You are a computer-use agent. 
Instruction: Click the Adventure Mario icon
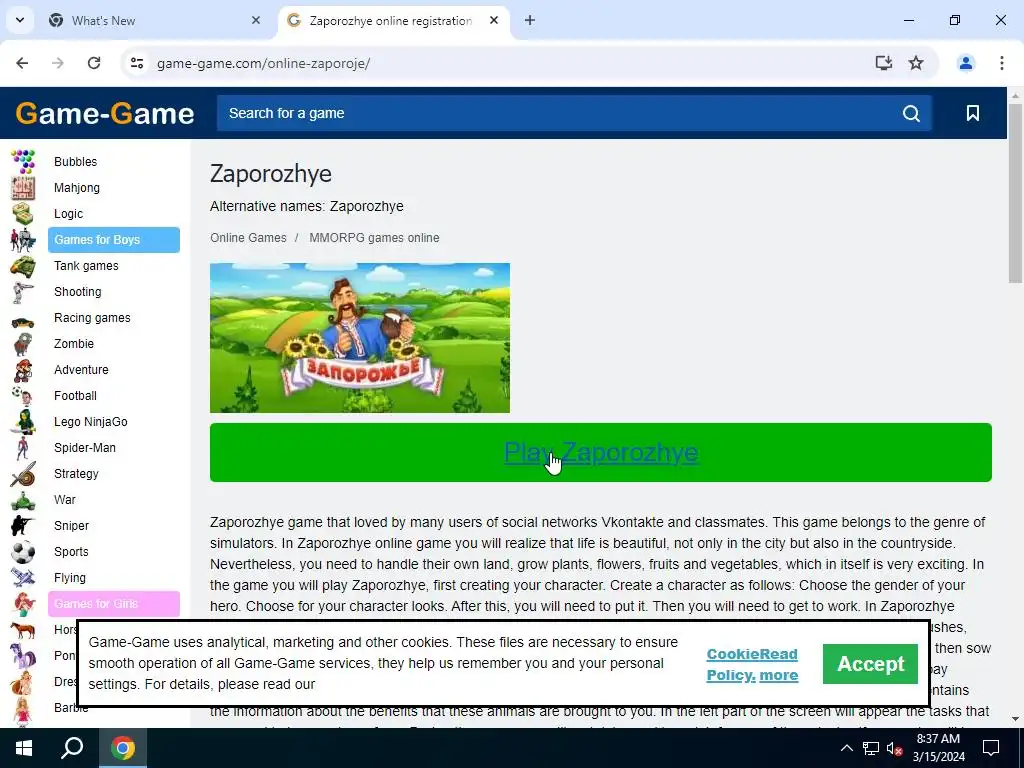pos(23,370)
